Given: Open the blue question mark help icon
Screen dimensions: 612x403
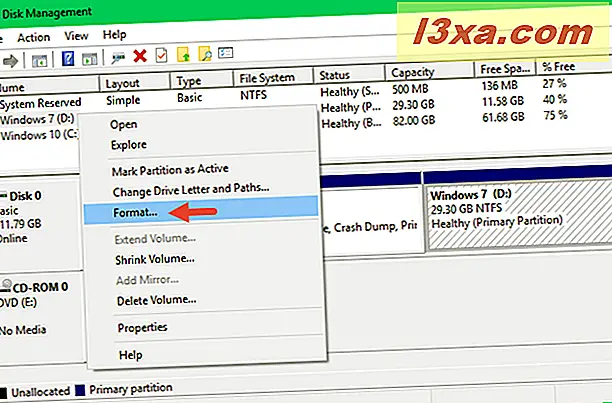Looking at the screenshot, I should point(68,59).
